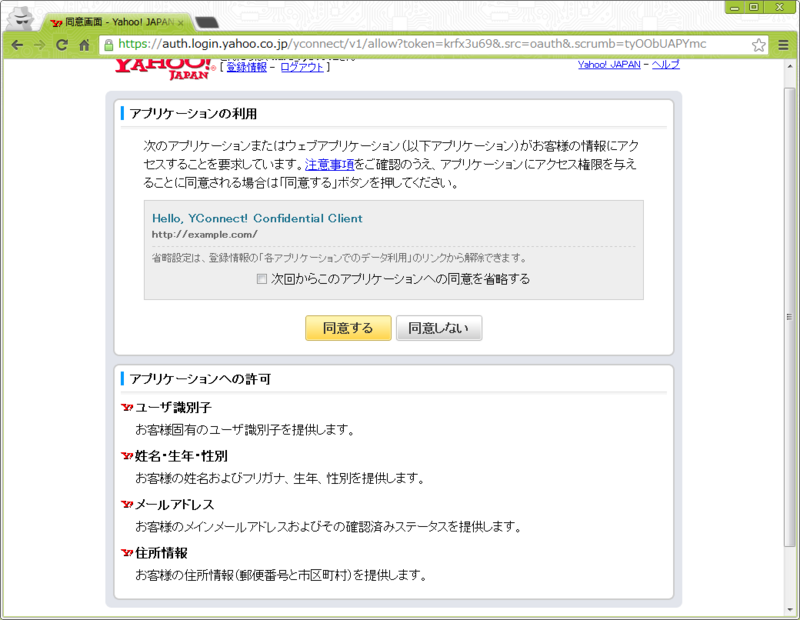Click the http://example.com/ text

(205, 235)
